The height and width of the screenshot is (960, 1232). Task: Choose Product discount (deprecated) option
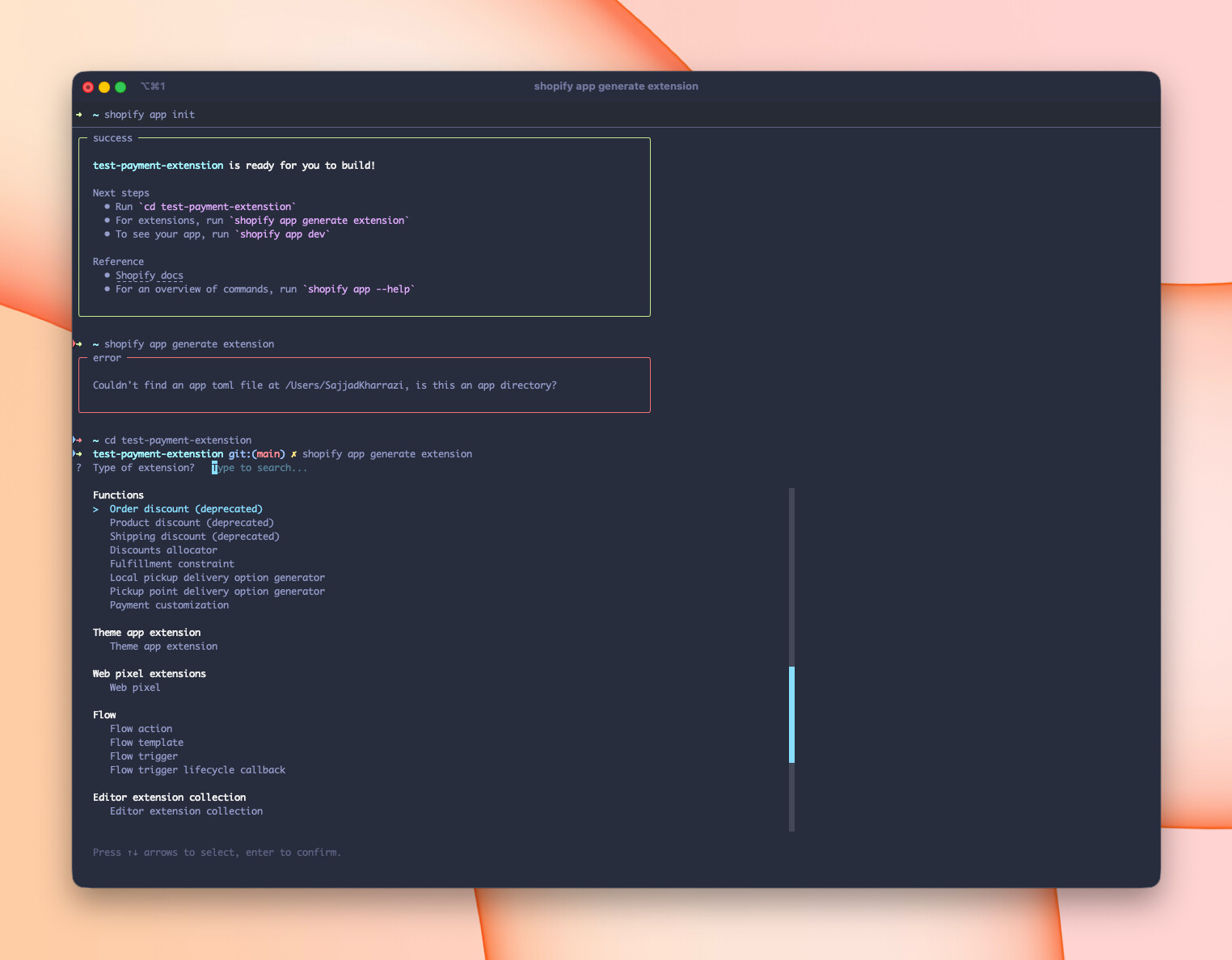click(x=192, y=523)
